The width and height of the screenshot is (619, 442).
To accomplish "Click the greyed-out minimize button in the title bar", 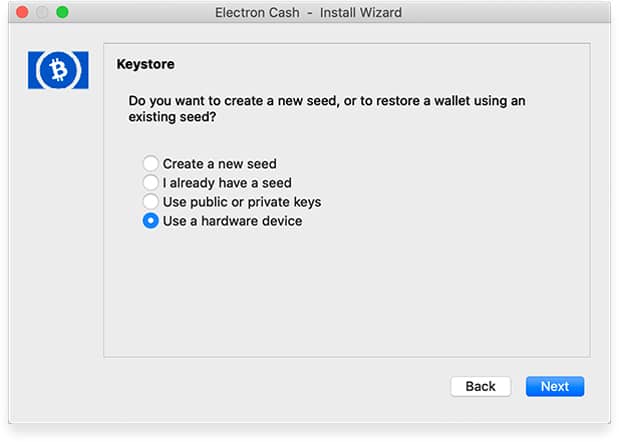I will coord(42,12).
